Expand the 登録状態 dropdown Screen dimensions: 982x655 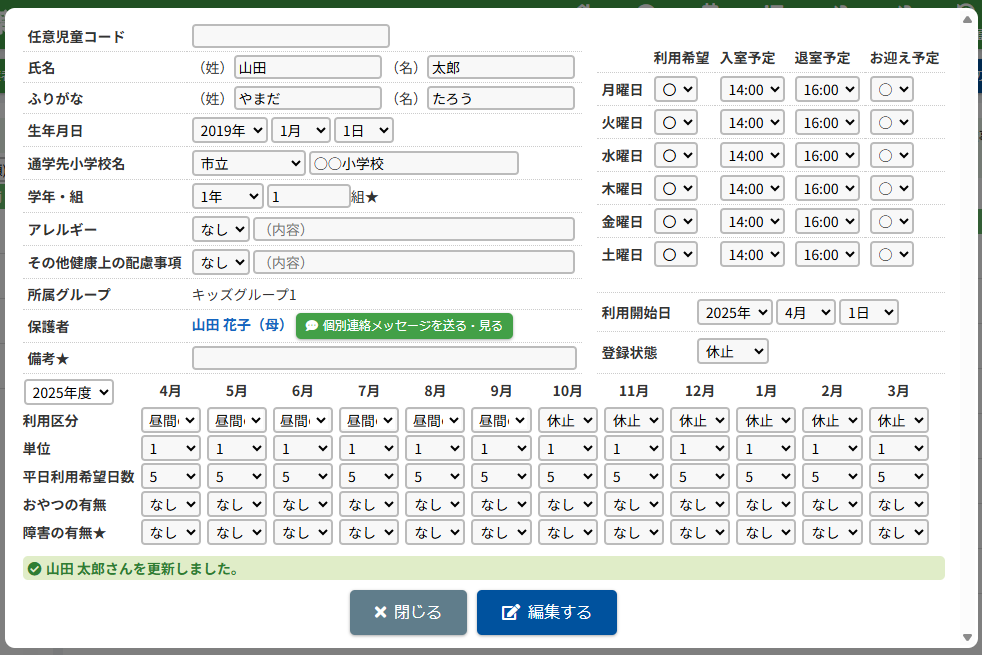coord(732,352)
